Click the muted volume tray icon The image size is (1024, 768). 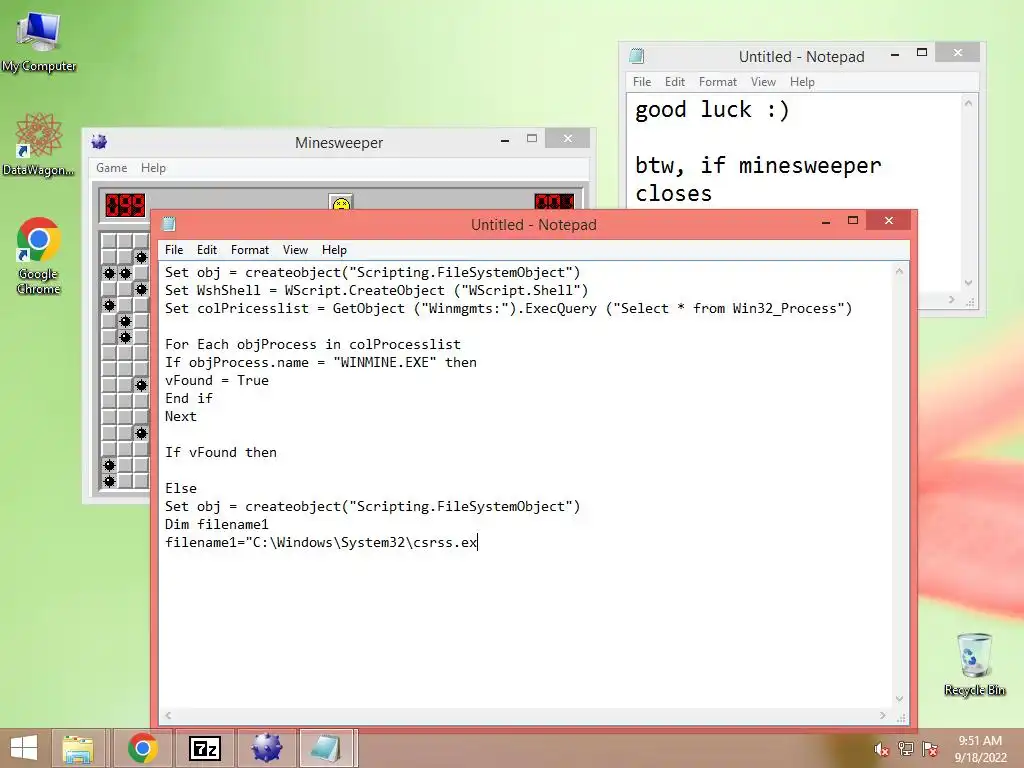881,749
